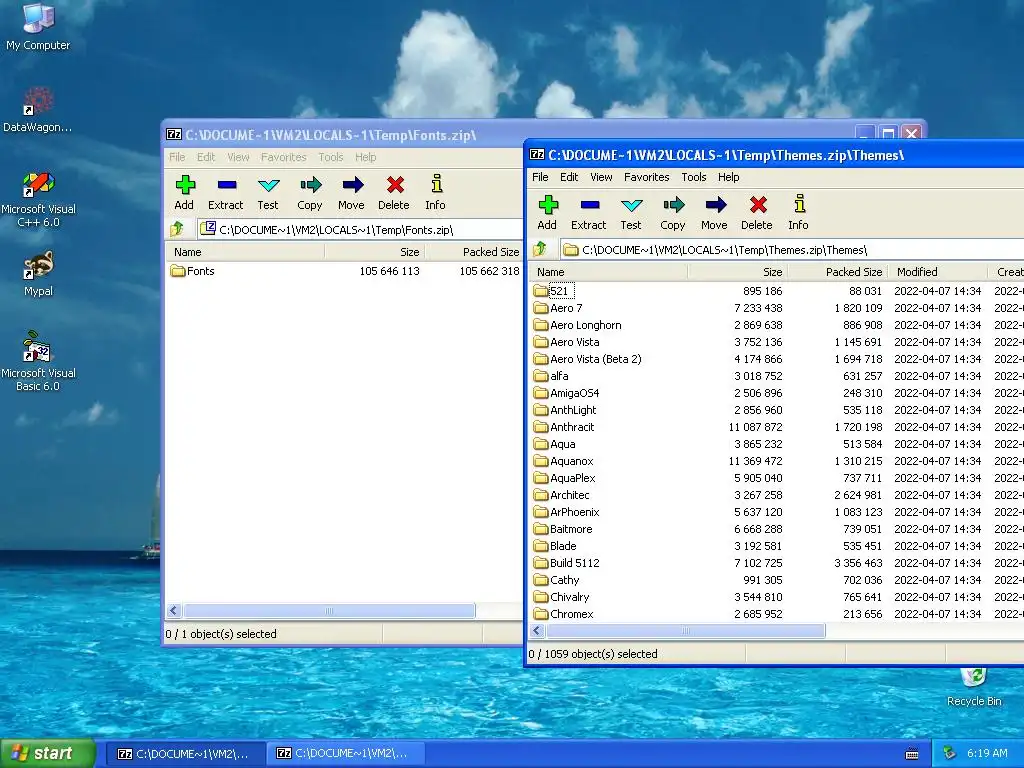Open Favorites menu in Themes.zip window
Screen dimensions: 1024x768
(647, 177)
